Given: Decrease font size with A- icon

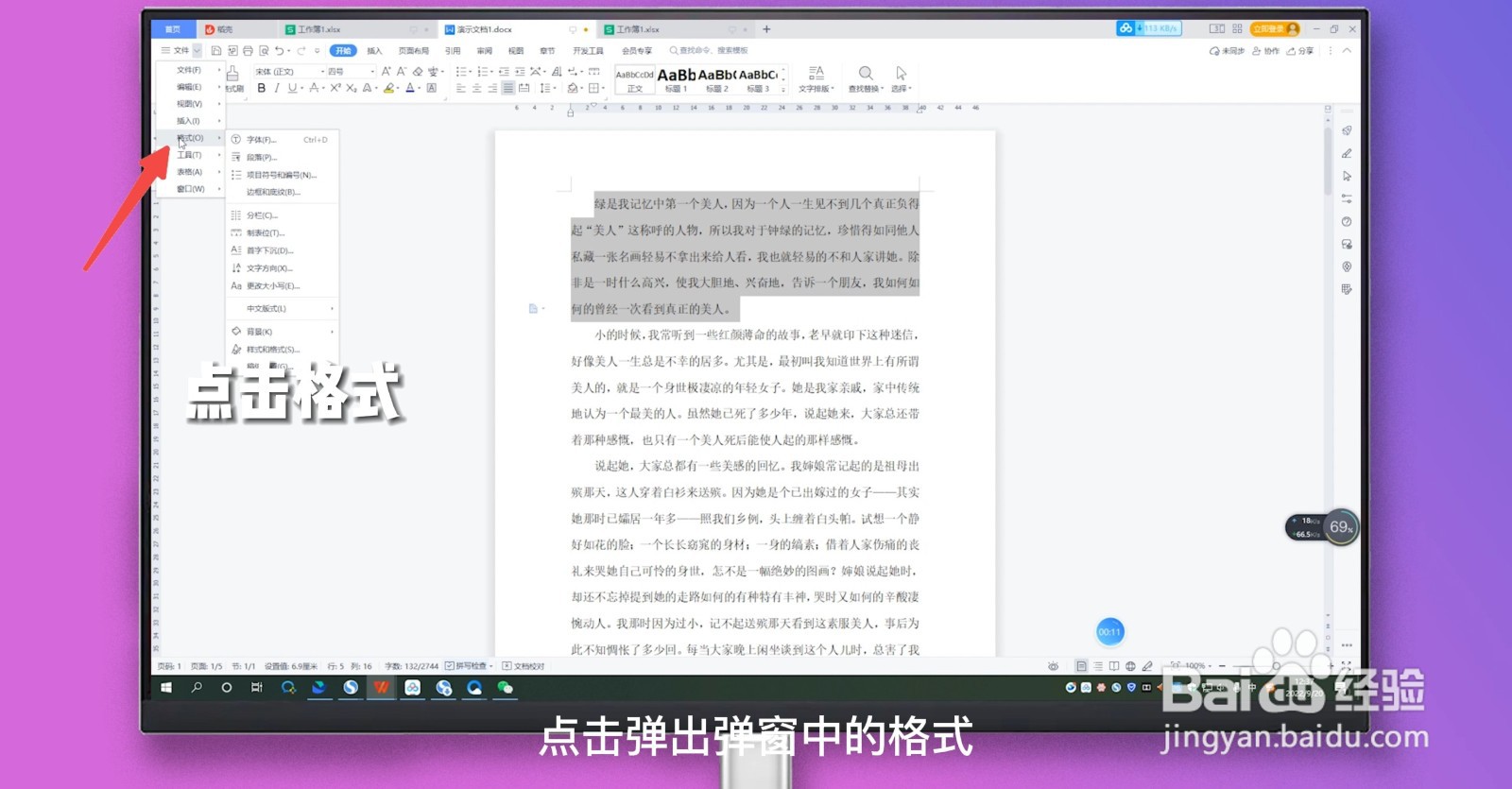Looking at the screenshot, I should 402,71.
